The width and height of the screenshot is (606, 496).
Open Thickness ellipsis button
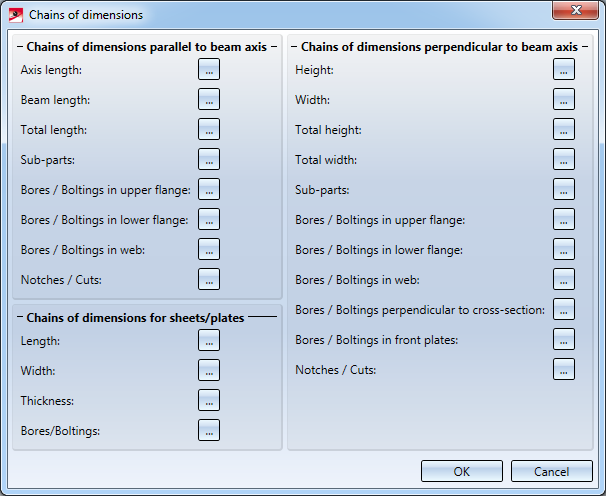pyautogui.click(x=209, y=401)
